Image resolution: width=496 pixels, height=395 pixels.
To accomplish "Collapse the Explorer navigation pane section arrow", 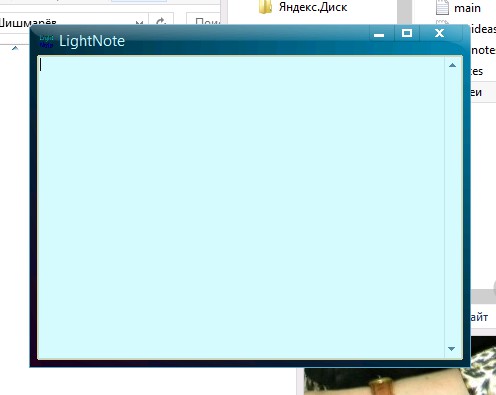I will pyautogui.click(x=15, y=48).
